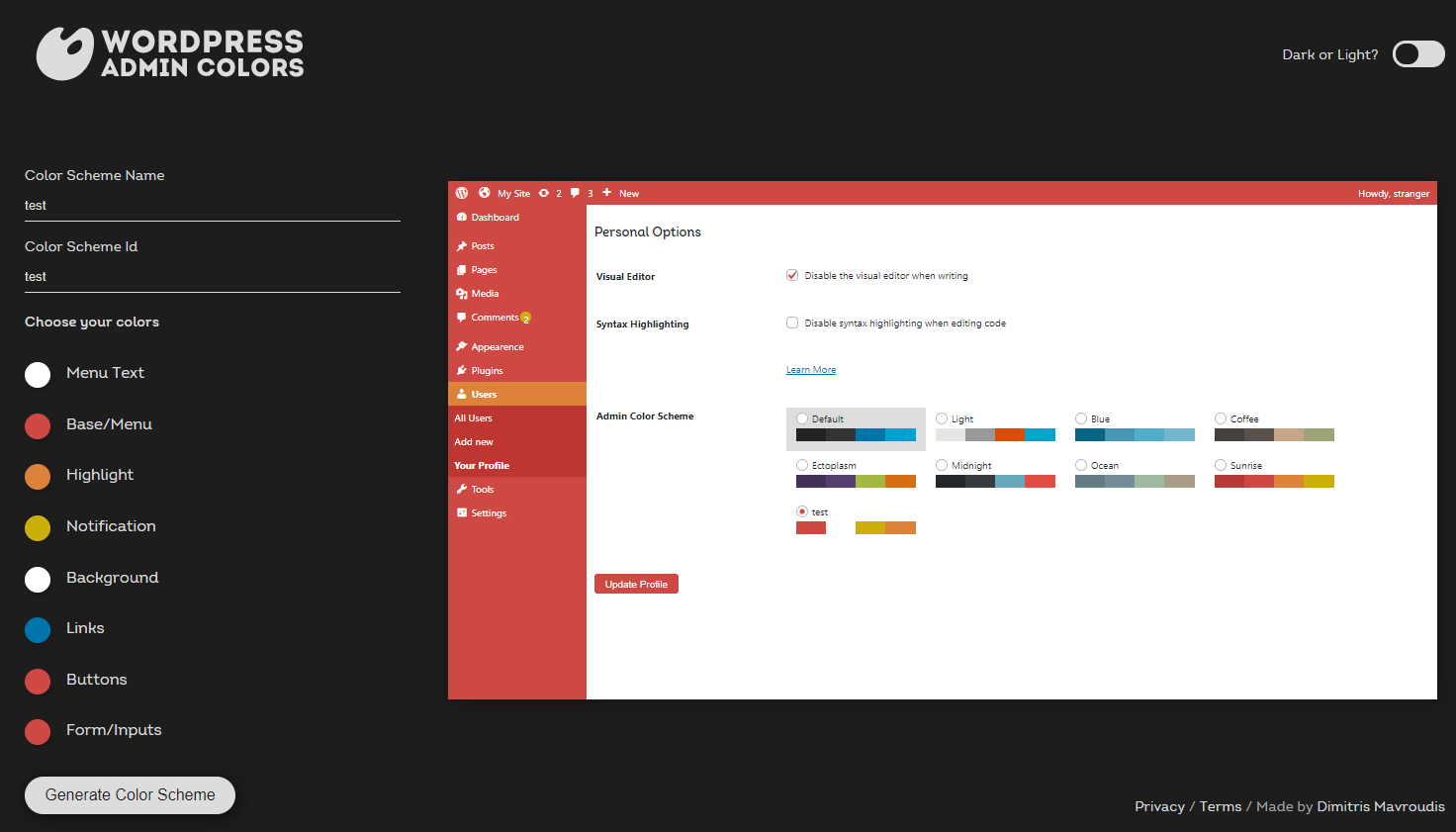
Task: Select the Sunrise color scheme radio button
Action: tap(1220, 464)
